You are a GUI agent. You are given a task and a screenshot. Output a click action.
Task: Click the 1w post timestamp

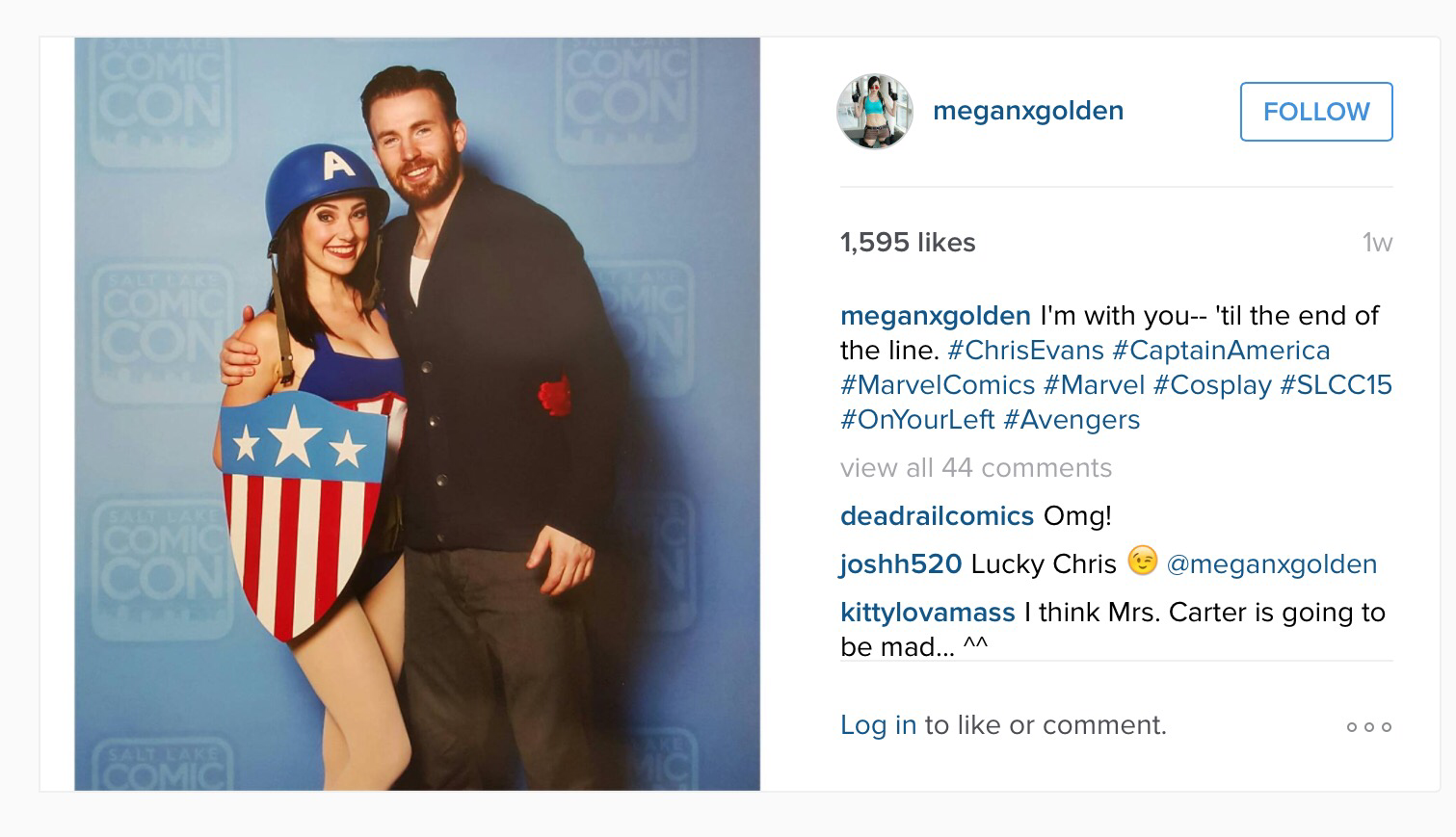point(1377,243)
